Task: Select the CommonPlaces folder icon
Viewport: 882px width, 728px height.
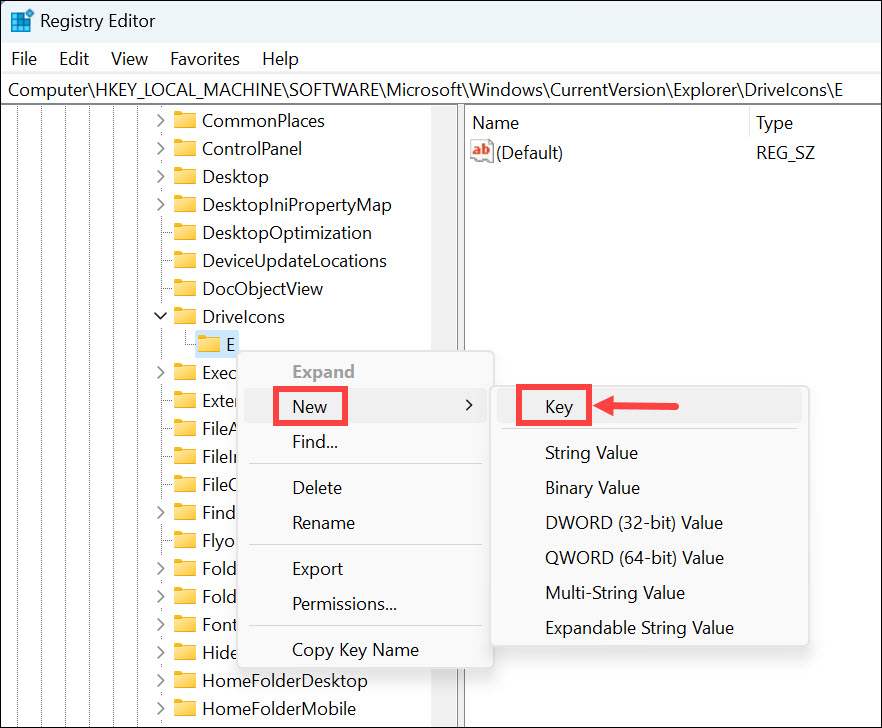Action: click(x=184, y=120)
